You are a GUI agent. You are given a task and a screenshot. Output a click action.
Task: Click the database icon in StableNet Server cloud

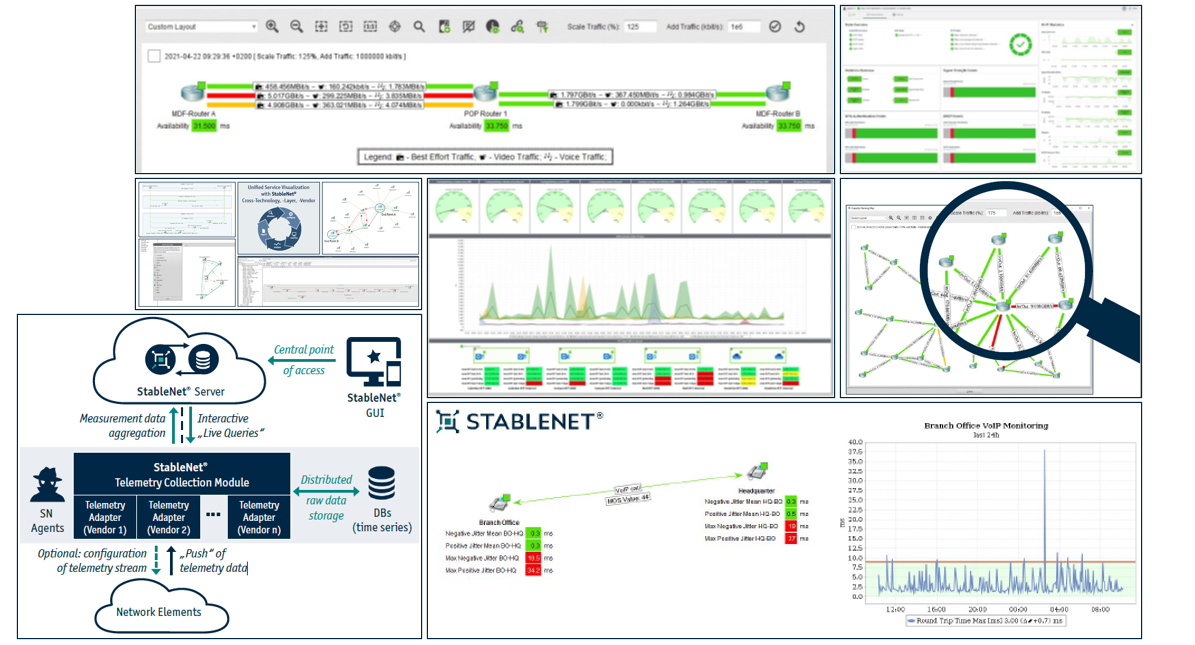[203, 359]
